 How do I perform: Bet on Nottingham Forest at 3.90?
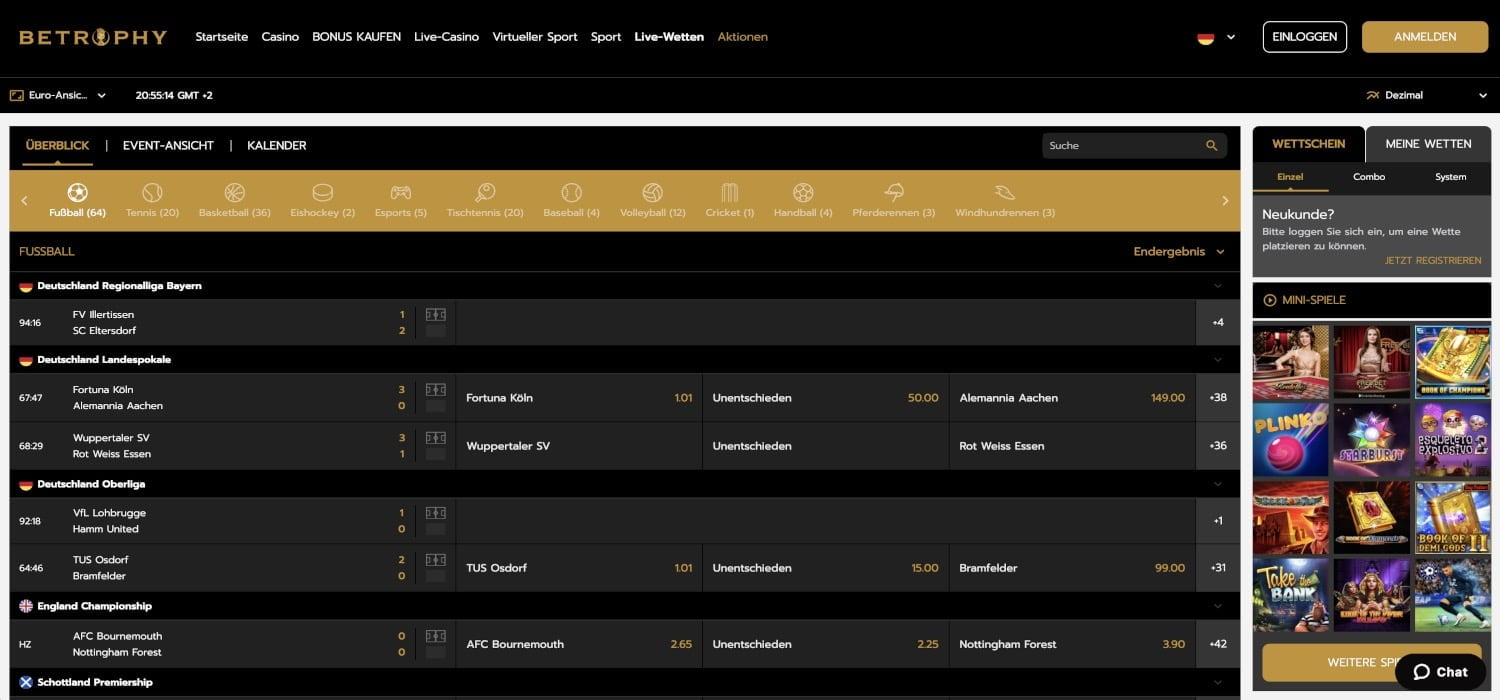(x=1072, y=645)
